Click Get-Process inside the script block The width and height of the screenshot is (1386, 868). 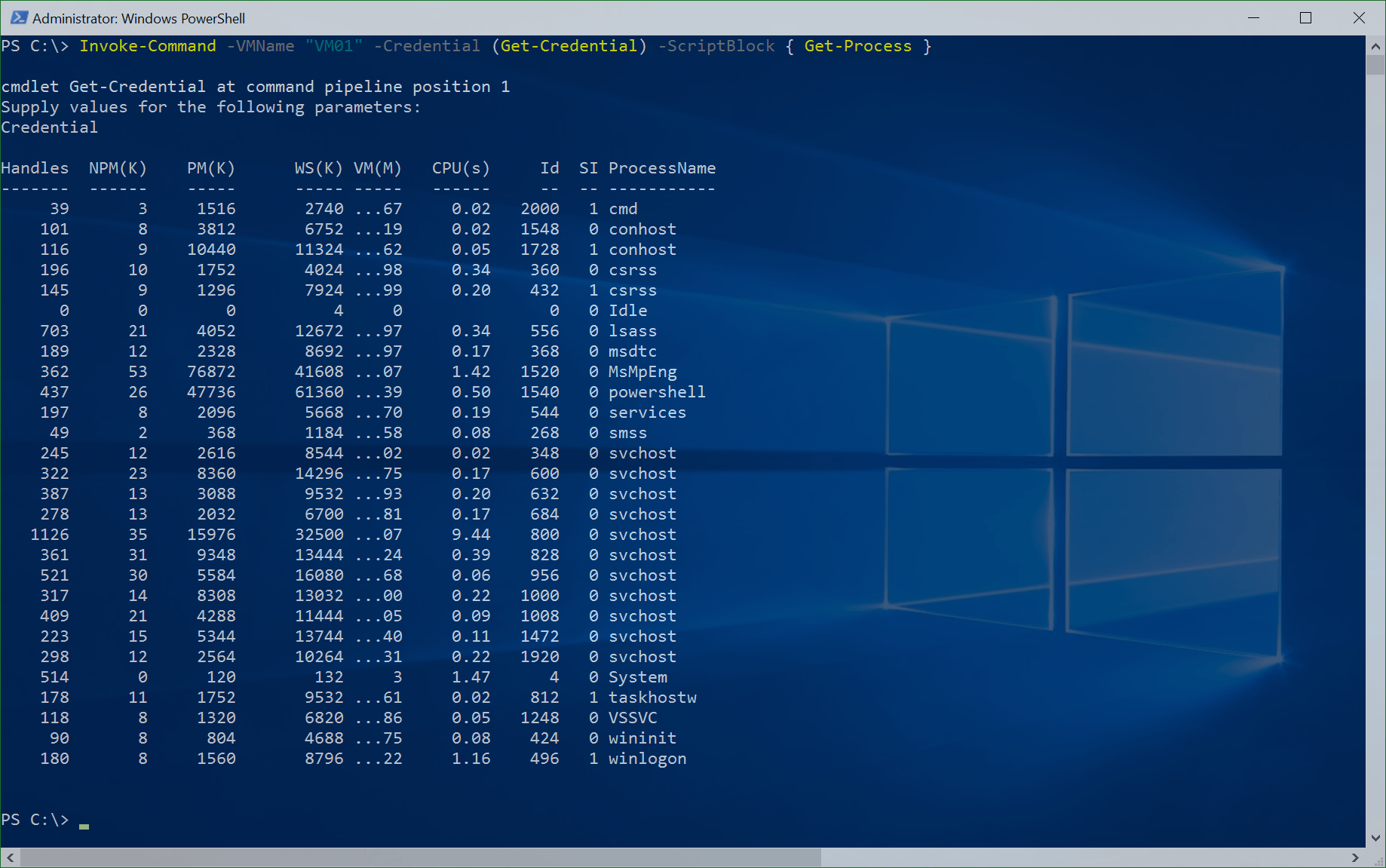pyautogui.click(x=857, y=46)
